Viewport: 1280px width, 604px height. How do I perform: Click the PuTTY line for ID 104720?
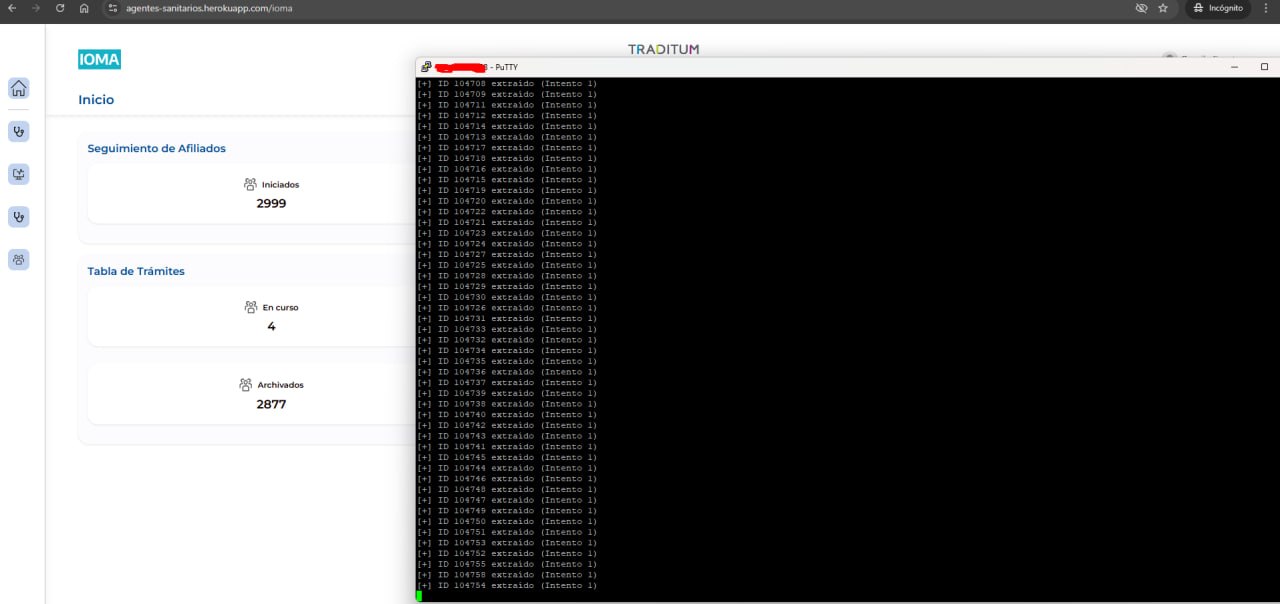[507, 201]
